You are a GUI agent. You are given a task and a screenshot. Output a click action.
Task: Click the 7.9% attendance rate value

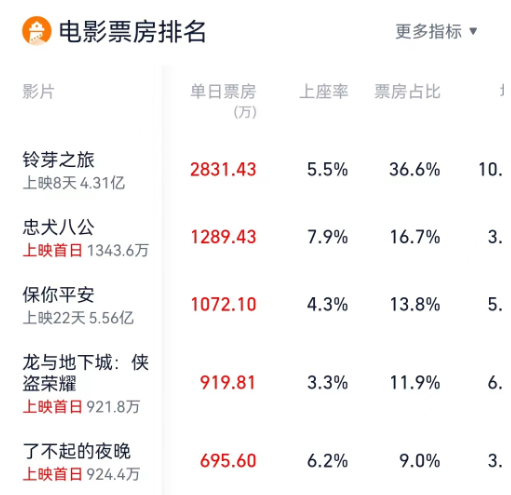pyautogui.click(x=328, y=237)
